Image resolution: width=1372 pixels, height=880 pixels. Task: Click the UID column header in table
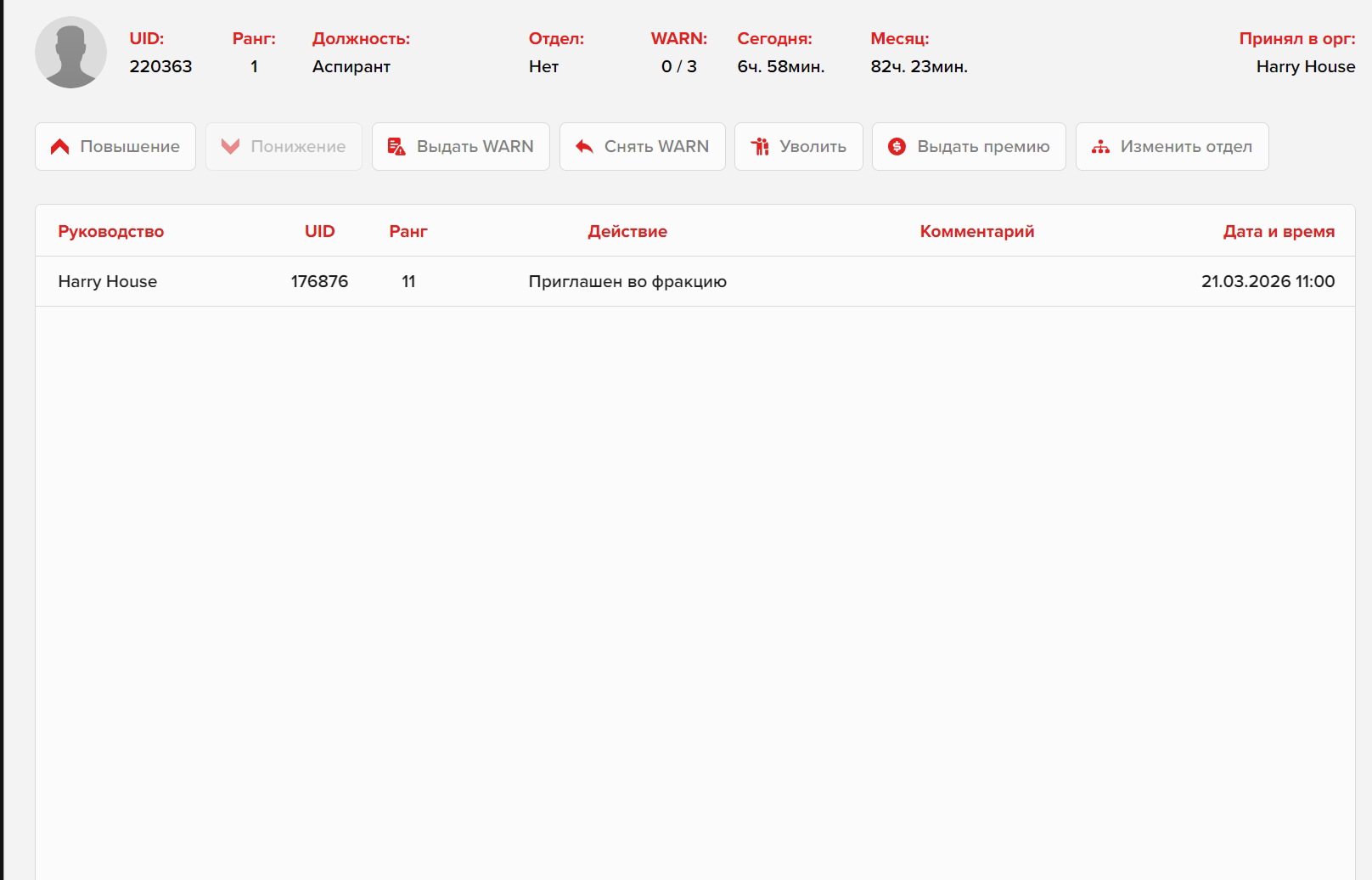pos(320,231)
